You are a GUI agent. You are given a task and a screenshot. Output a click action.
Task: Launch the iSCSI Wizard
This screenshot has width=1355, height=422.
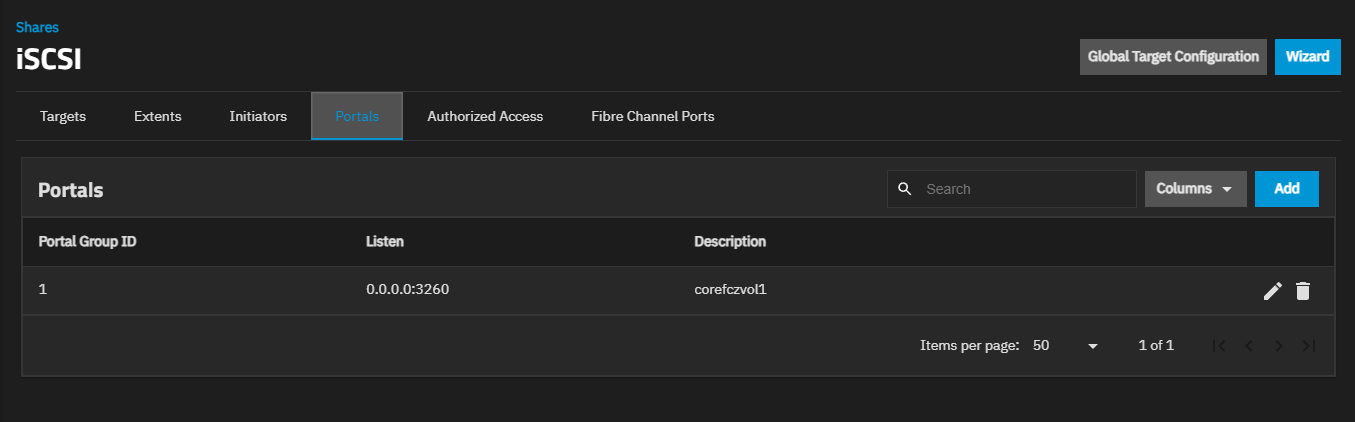click(1307, 57)
